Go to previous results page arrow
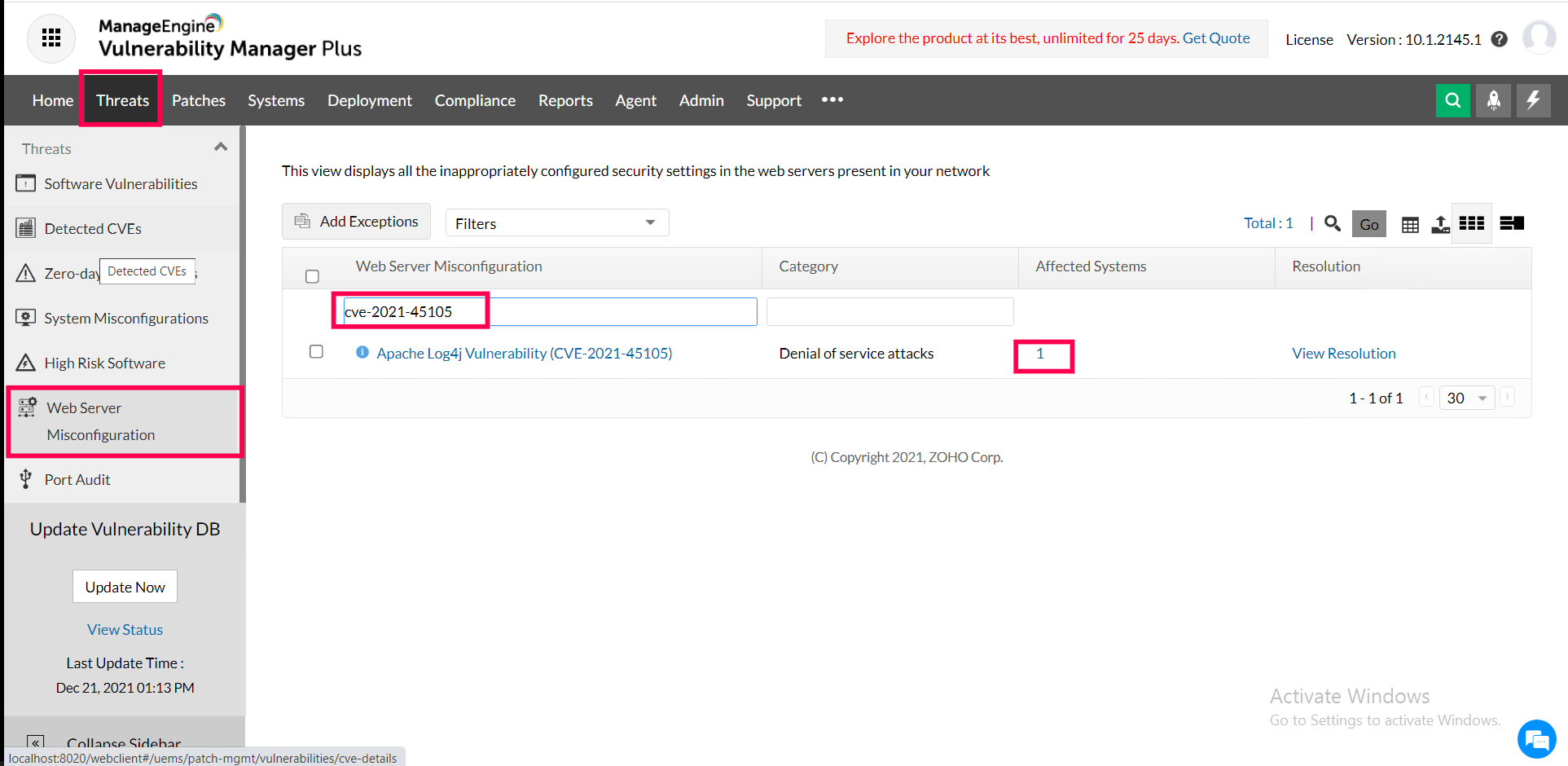1568x766 pixels. (x=1426, y=397)
